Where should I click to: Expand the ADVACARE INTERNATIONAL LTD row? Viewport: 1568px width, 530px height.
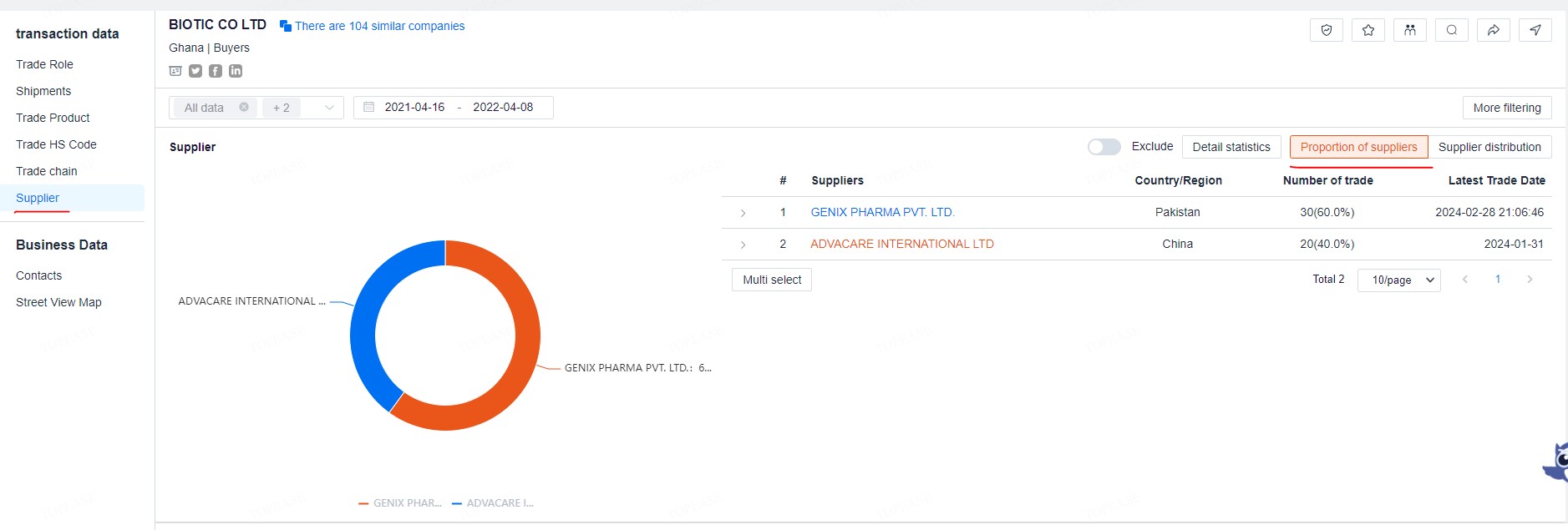(x=743, y=245)
